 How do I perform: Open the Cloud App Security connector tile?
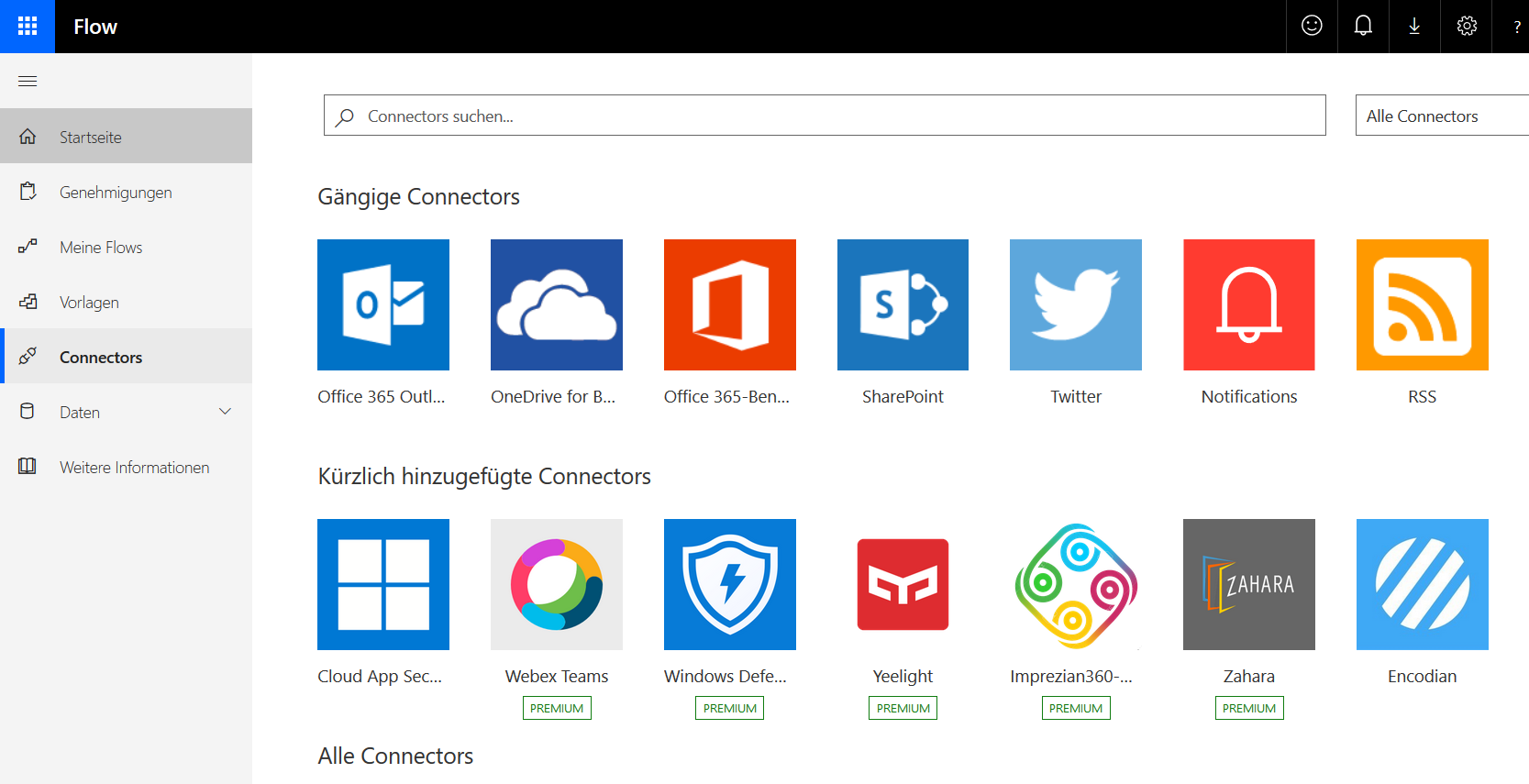[383, 584]
